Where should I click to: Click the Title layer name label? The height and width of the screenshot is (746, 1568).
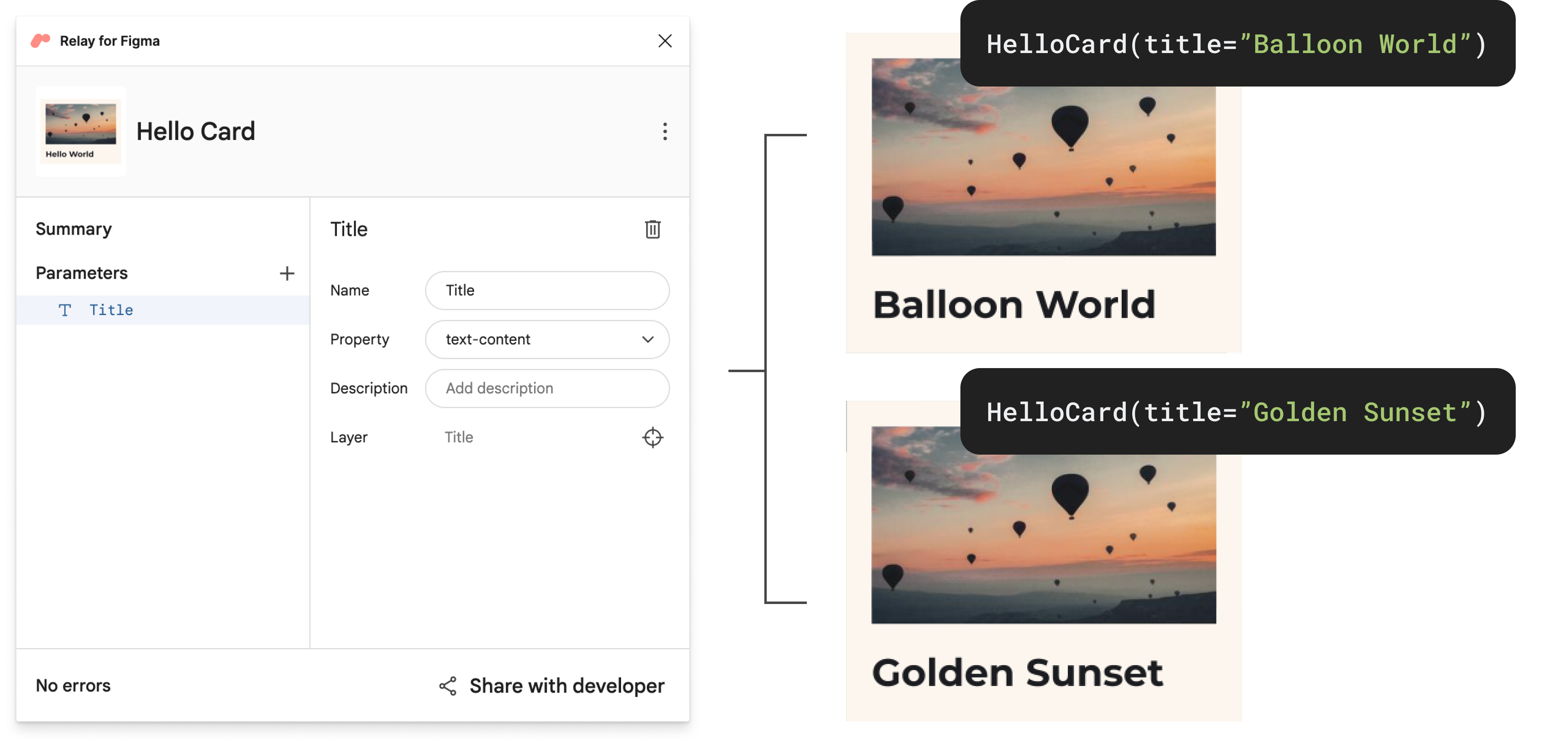coord(458,436)
